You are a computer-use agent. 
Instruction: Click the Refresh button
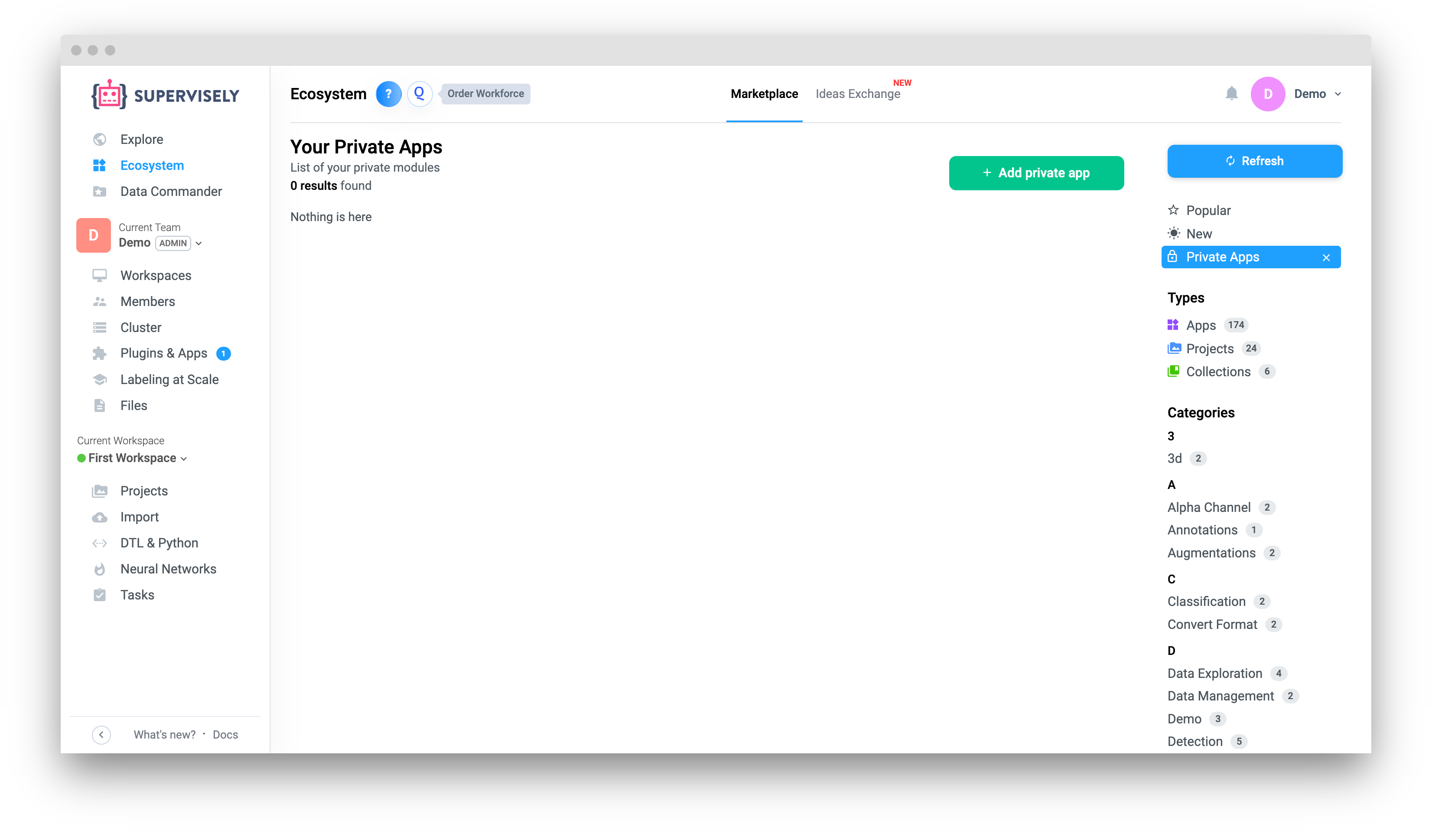[x=1254, y=161]
